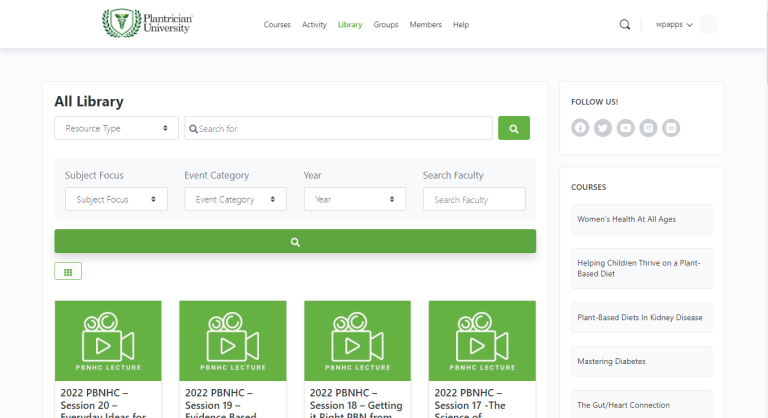Image resolution: width=768 pixels, height=418 pixels.
Task: Open the LinkedIn social icon
Action: (x=672, y=128)
